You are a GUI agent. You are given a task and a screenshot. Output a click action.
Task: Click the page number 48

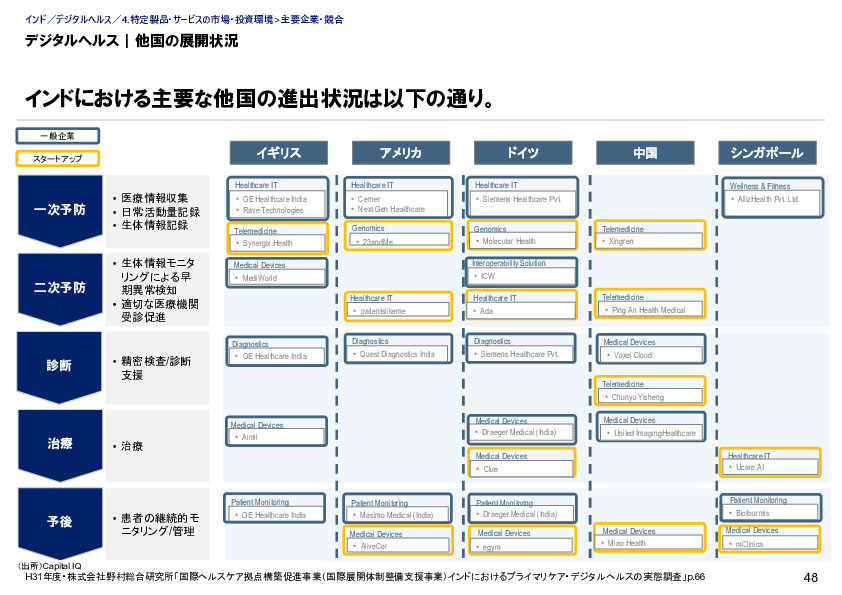coord(810,578)
